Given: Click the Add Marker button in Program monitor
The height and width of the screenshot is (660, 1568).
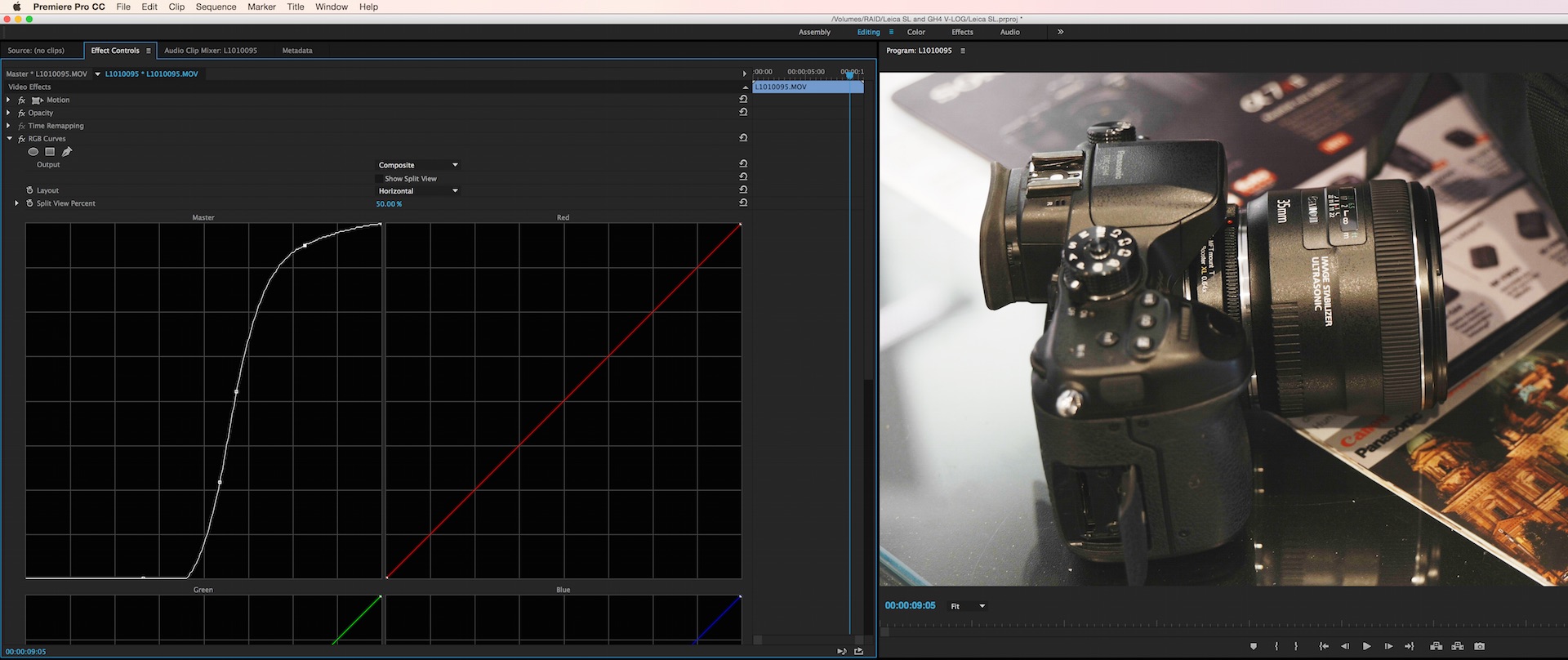Looking at the screenshot, I should coord(1254,646).
